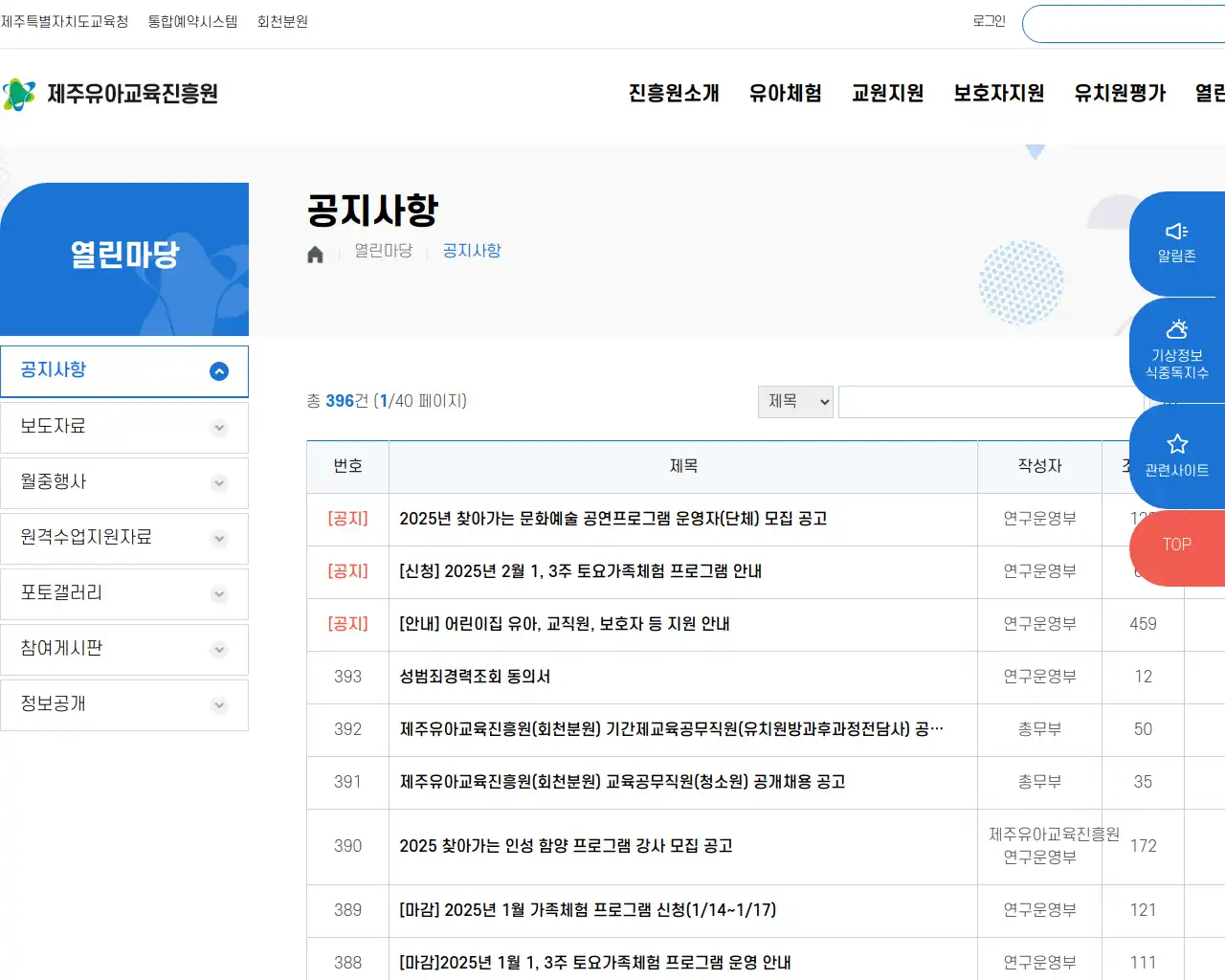Image resolution: width=1225 pixels, height=980 pixels.
Task: Visit 통합예약시스템 top link
Action: (192, 21)
